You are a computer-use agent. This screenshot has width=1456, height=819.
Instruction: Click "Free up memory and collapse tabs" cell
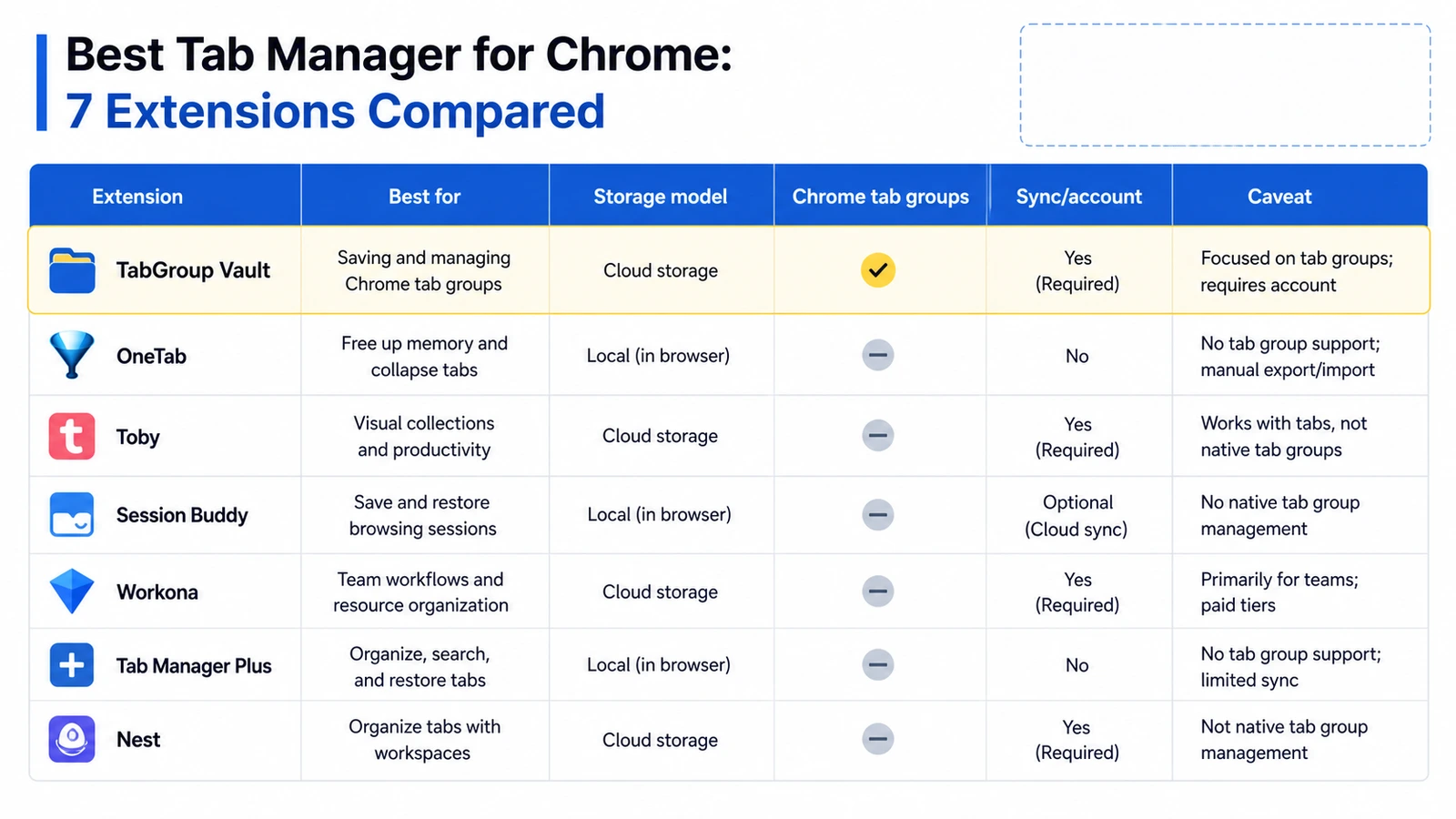tap(424, 356)
